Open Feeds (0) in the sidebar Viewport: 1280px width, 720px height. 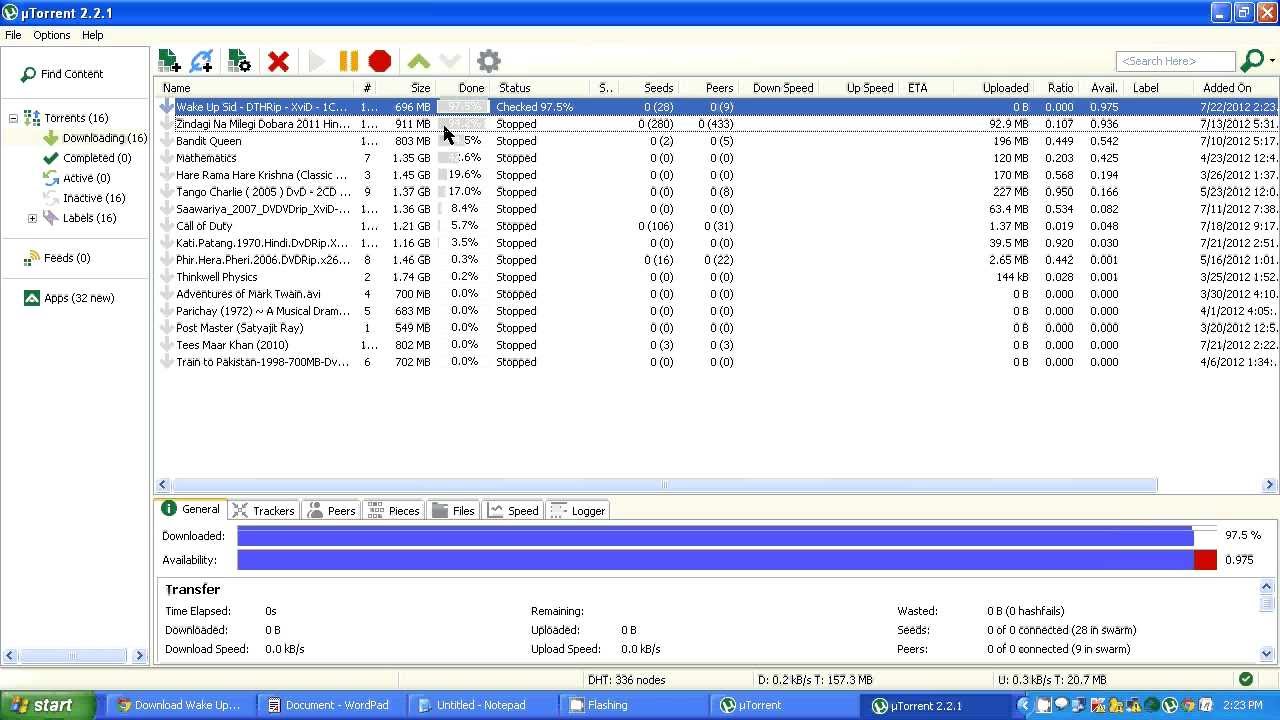[57, 258]
